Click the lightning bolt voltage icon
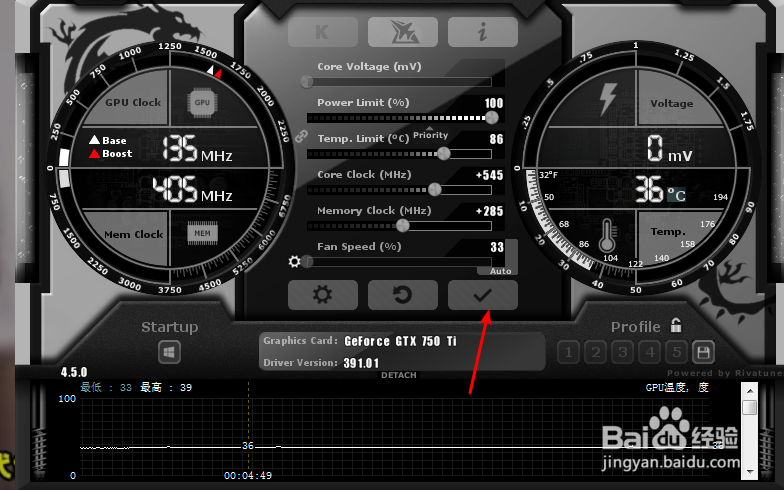Viewport: 784px width, 490px height. (x=608, y=99)
